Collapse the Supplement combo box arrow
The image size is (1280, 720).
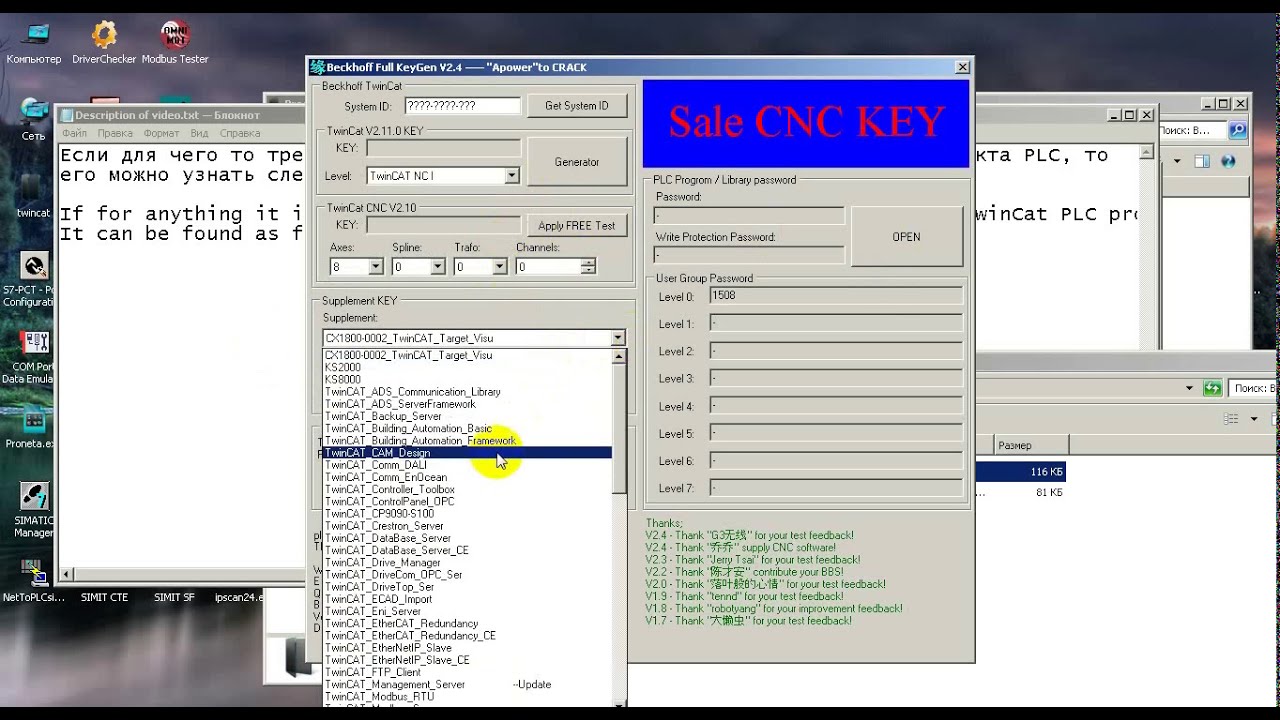(x=618, y=338)
